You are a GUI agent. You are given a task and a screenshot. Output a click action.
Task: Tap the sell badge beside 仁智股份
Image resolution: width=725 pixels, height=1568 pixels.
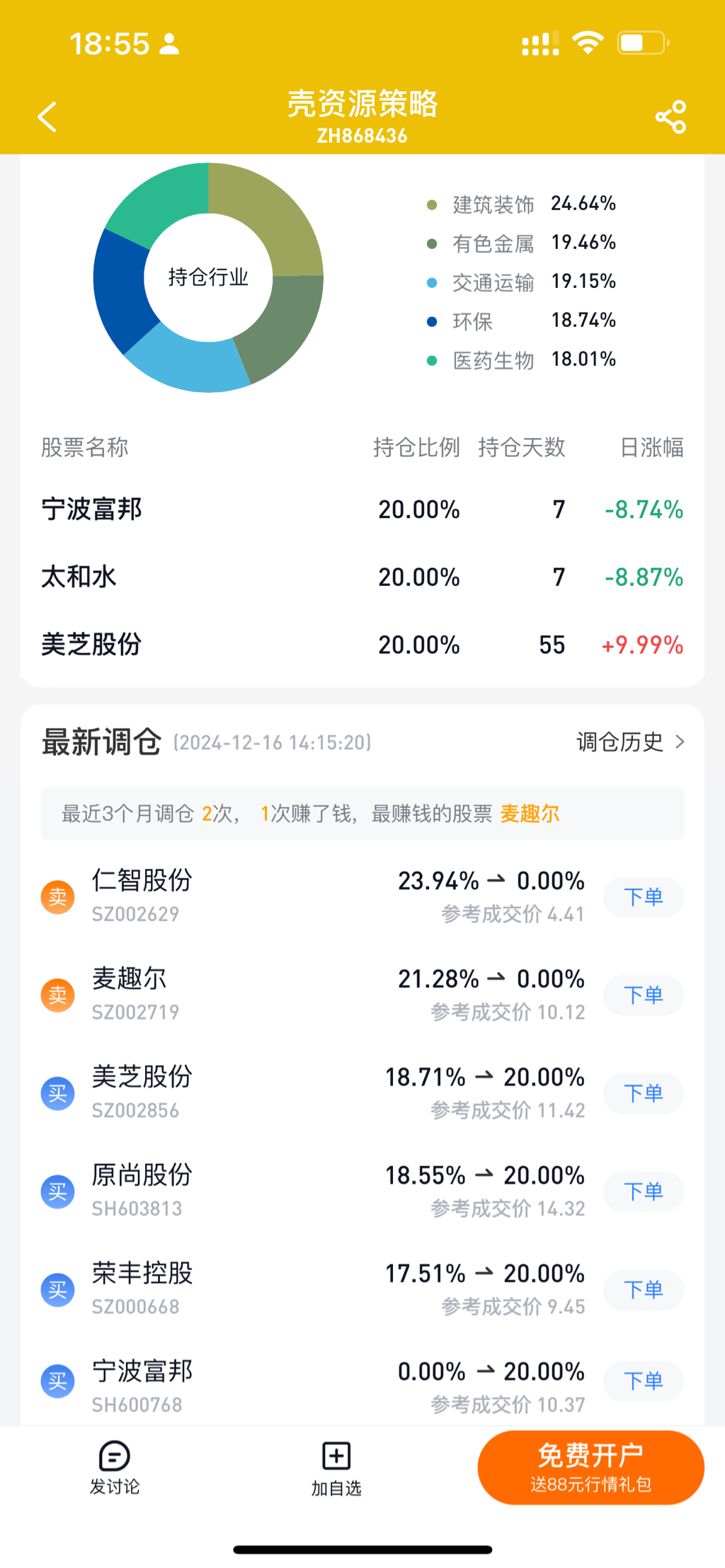pos(58,897)
